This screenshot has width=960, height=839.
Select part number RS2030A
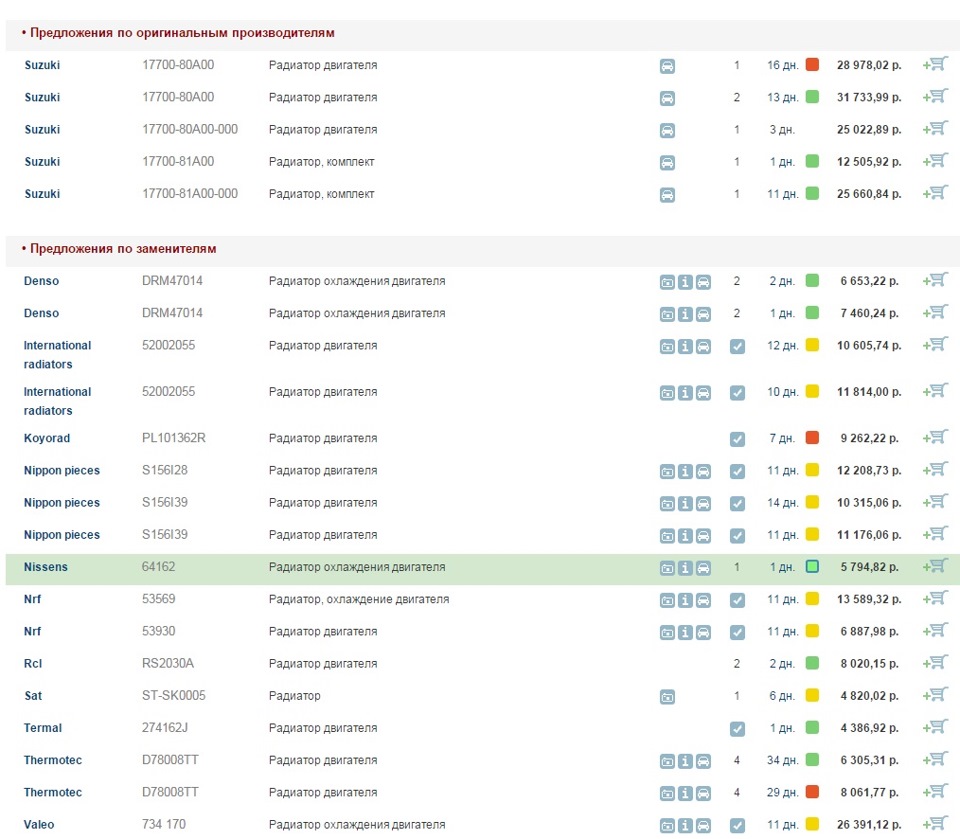tap(168, 663)
